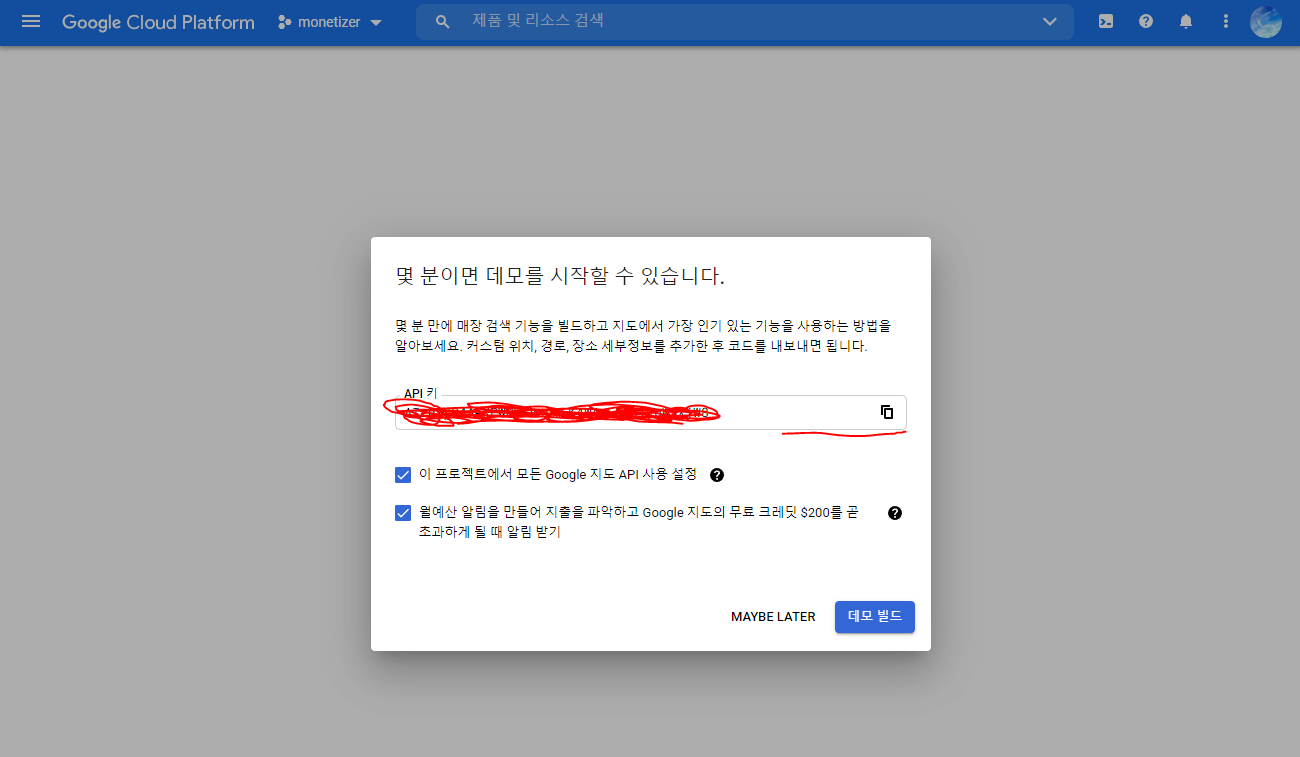Show help for Maps API enable option
This screenshot has width=1300, height=757.
(x=717, y=475)
